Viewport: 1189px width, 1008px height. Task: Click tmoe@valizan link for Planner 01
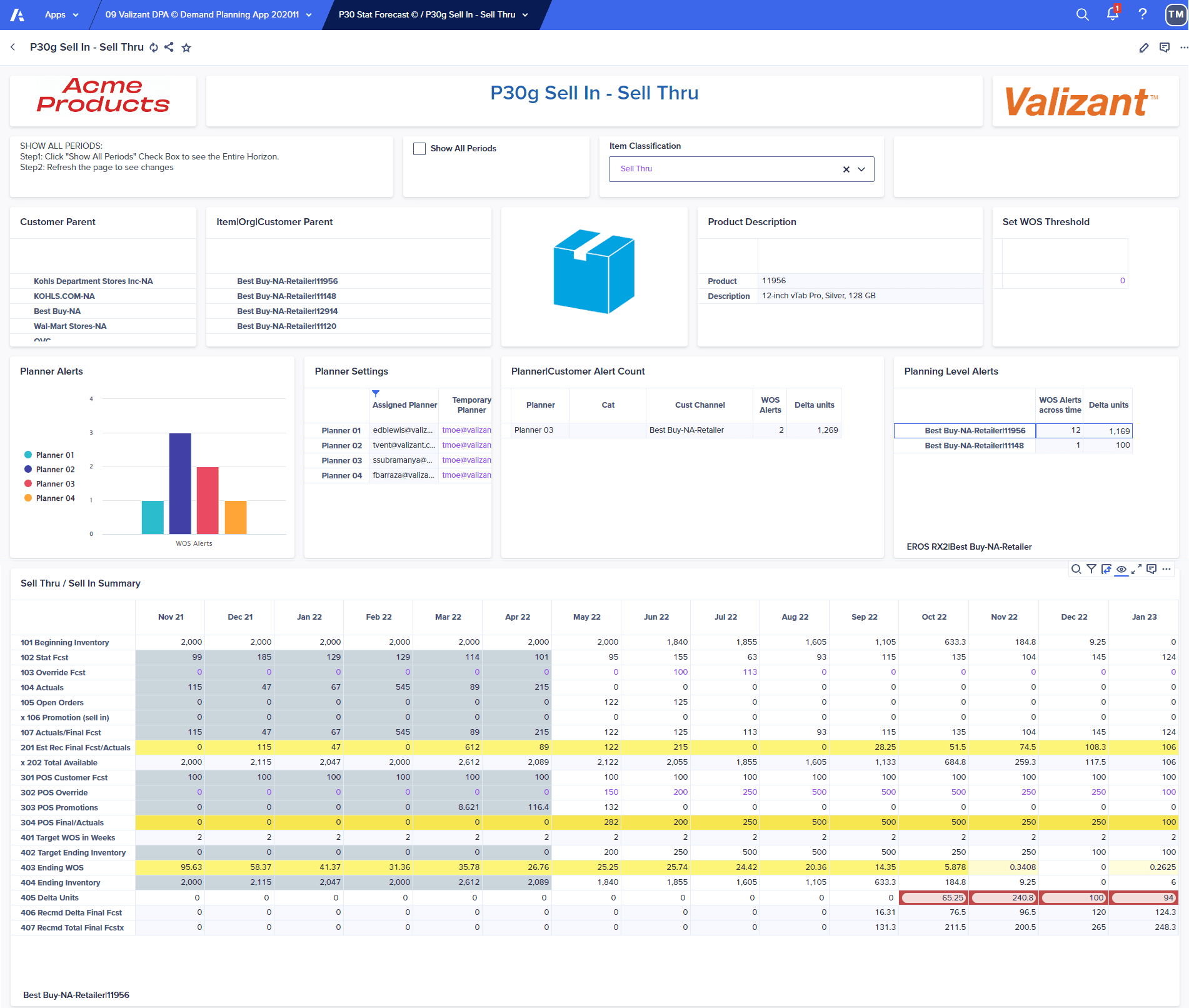[x=466, y=430]
